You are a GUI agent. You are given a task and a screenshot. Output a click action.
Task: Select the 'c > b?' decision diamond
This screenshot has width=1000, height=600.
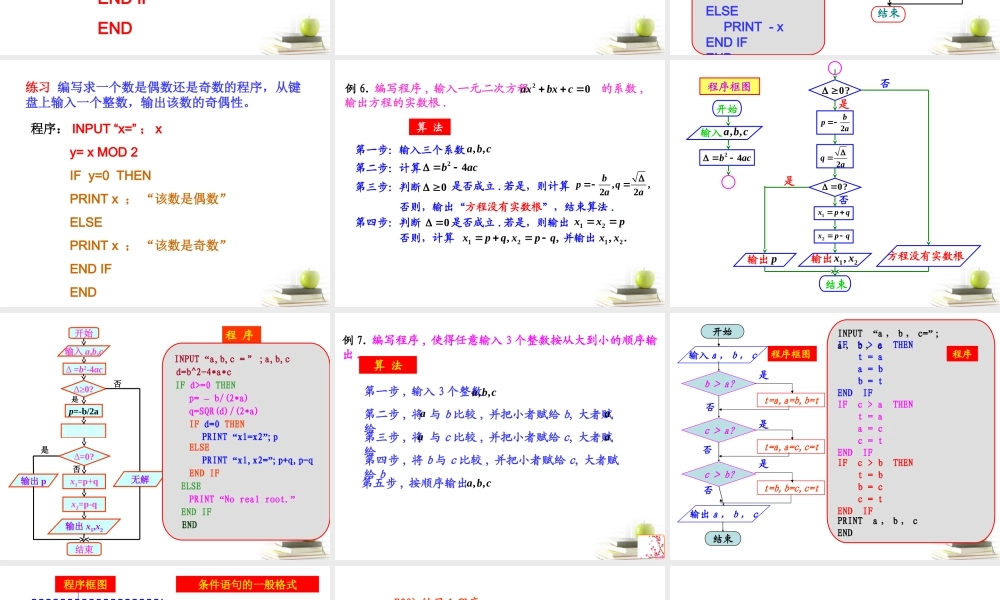719,474
